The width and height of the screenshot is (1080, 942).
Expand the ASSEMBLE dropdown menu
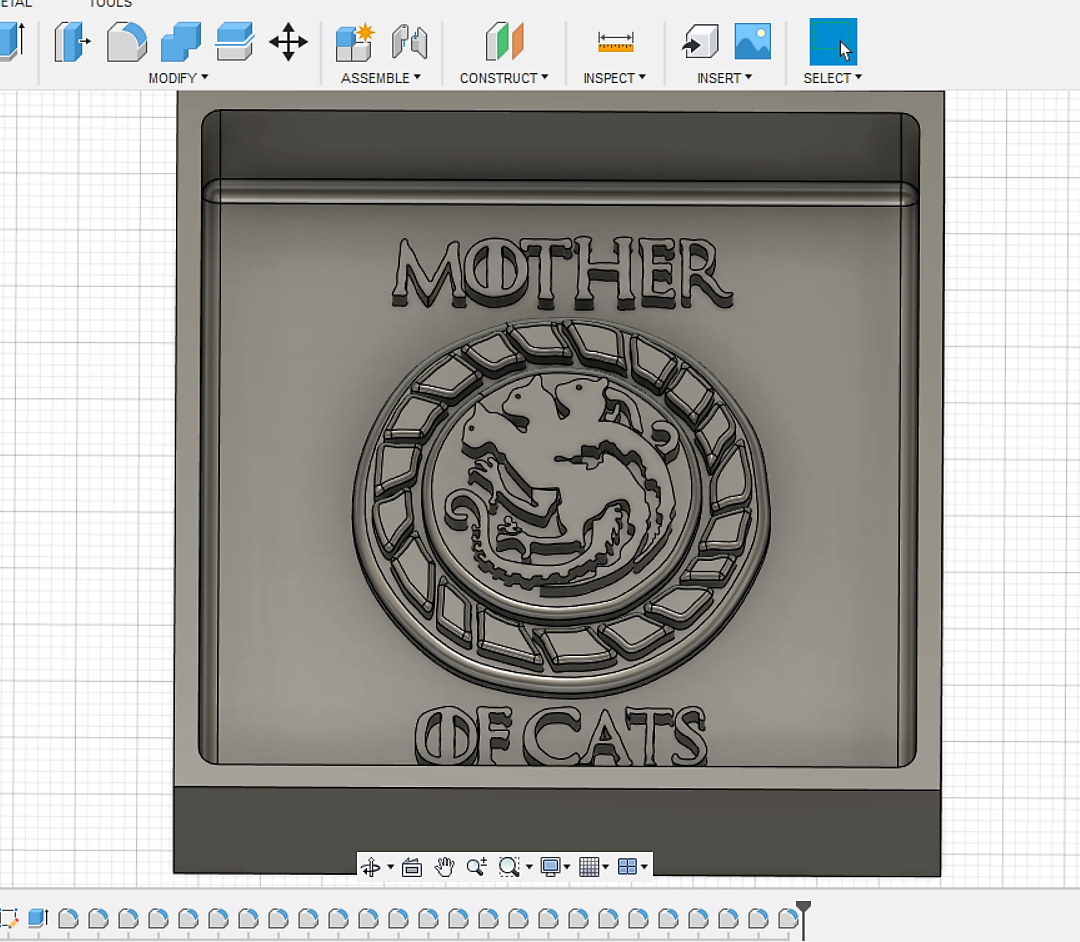pyautogui.click(x=381, y=78)
